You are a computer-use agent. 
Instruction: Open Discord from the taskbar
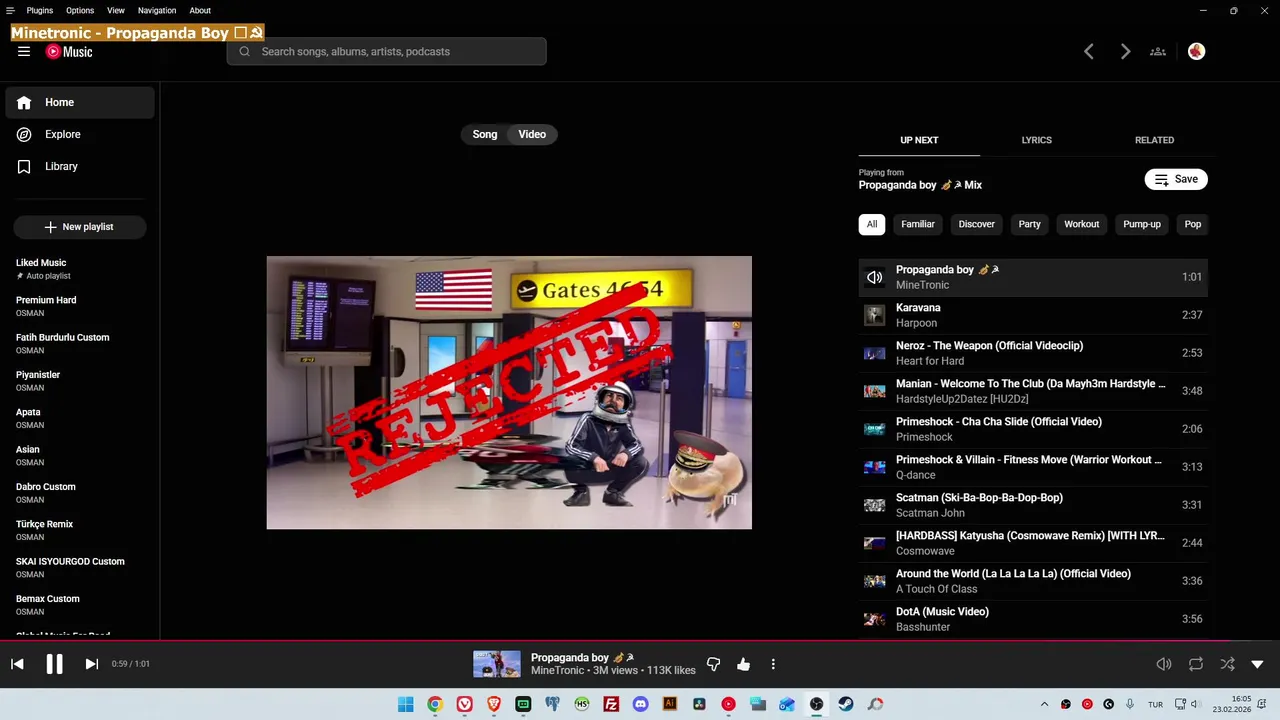click(641, 704)
